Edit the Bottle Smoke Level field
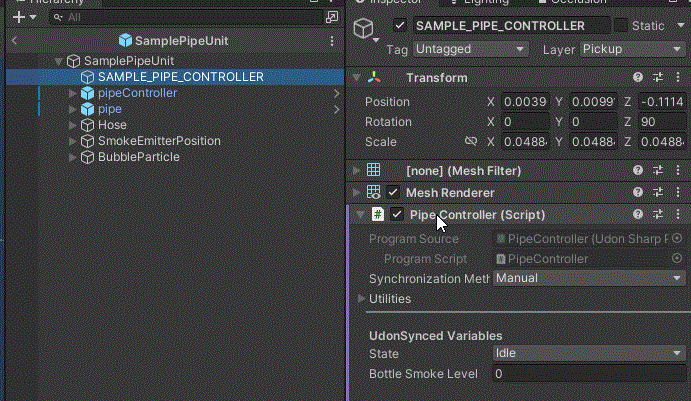The width and height of the screenshot is (691, 401). tap(589, 374)
